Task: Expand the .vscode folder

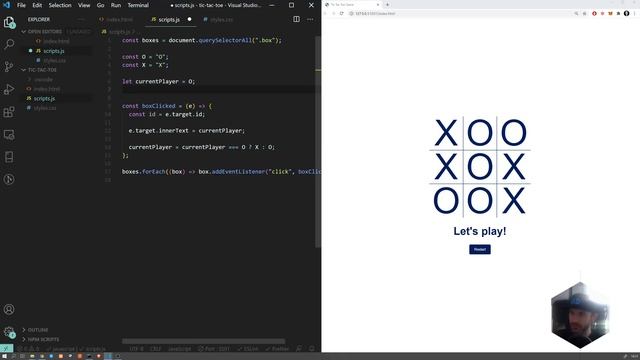Action: pos(44,80)
